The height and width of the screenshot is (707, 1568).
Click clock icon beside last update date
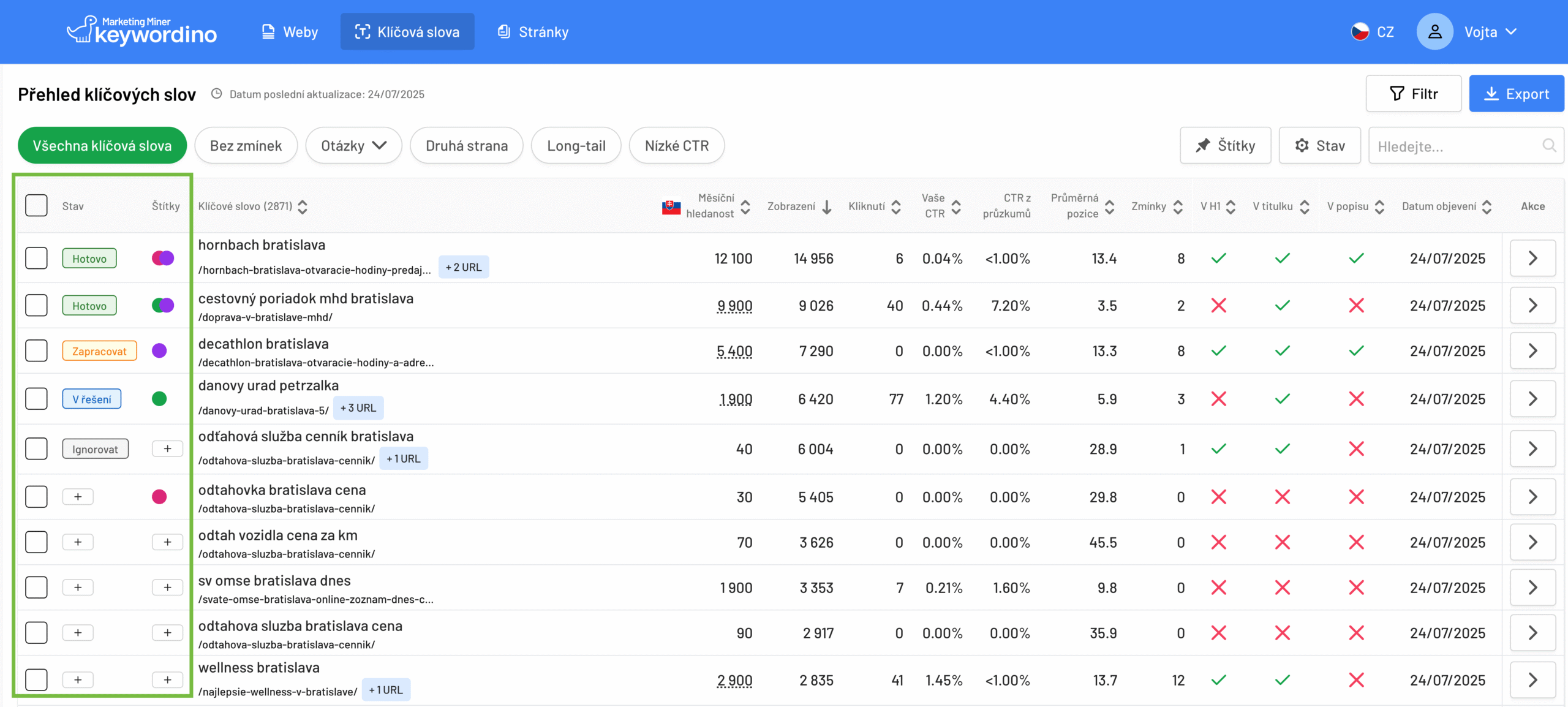pos(216,94)
